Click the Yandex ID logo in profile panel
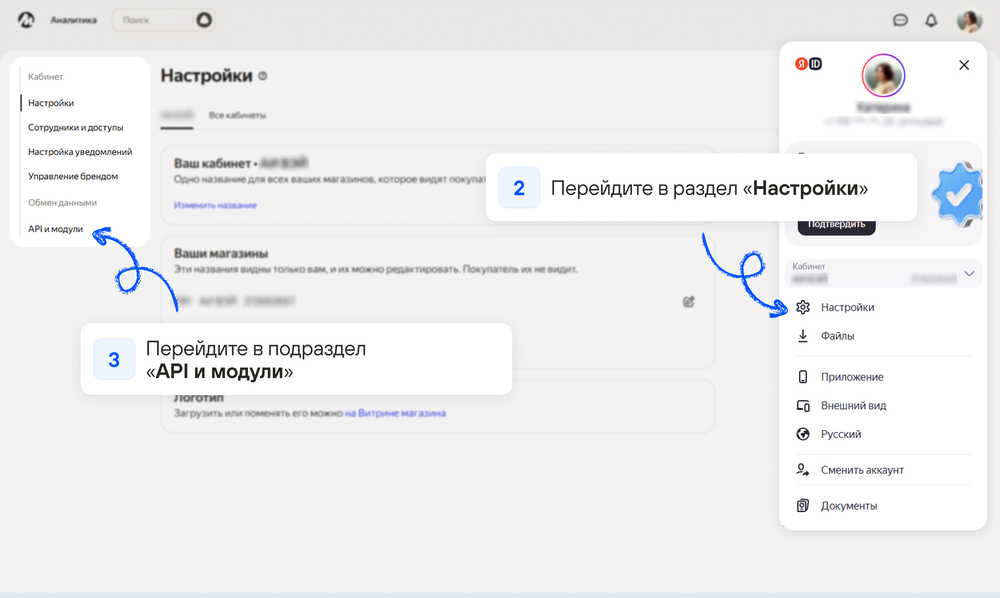Screen dimensions: 1000x598 808,64
